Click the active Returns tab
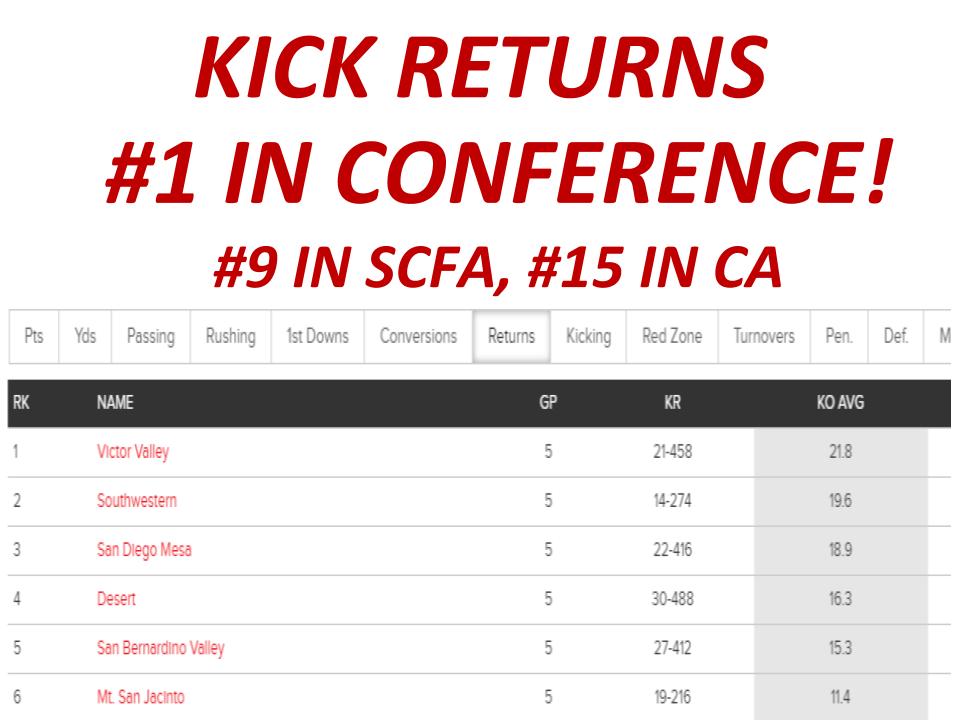Viewport: 960px width, 720px height. point(511,336)
